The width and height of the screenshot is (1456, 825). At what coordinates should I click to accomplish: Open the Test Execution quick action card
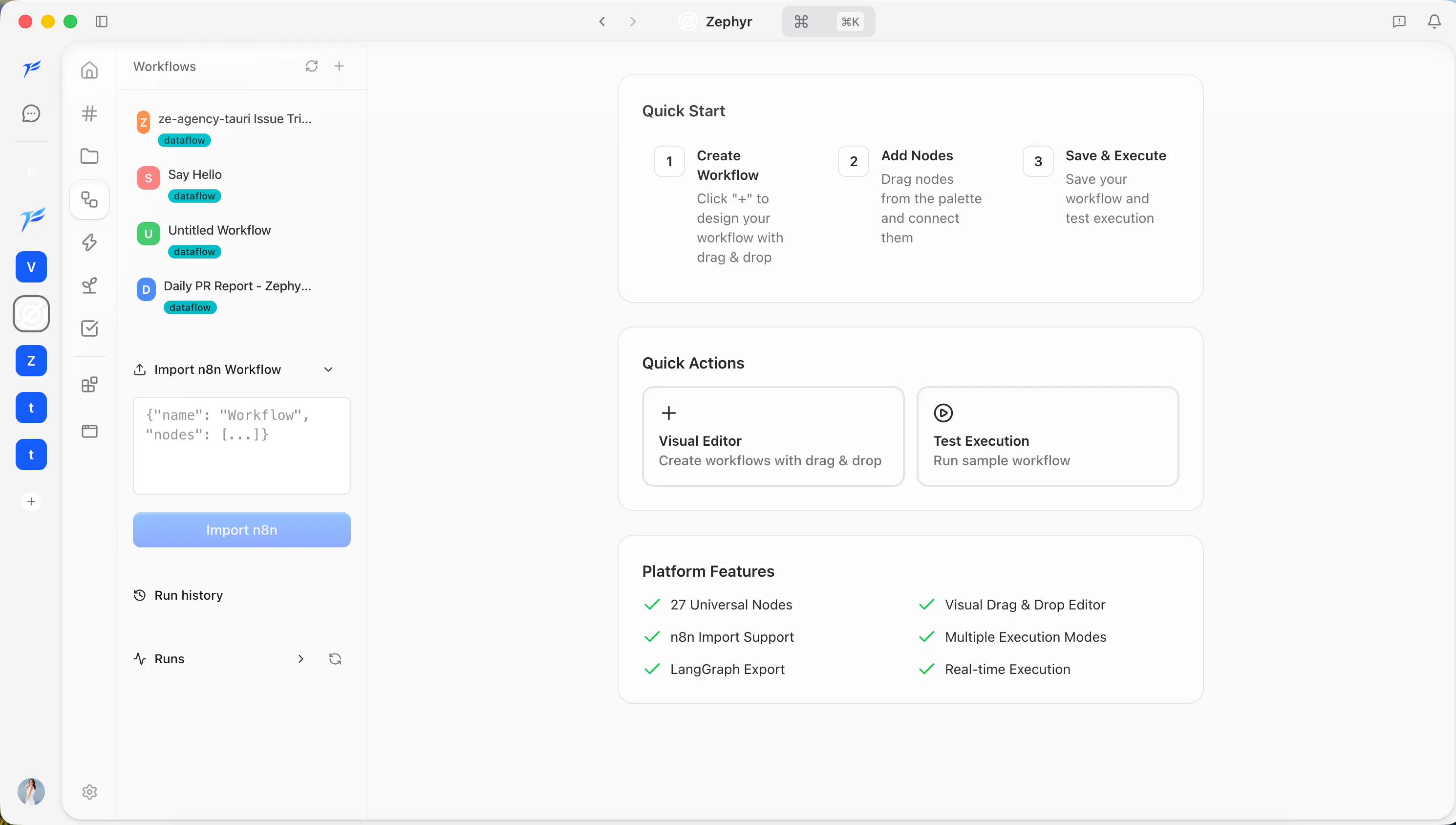click(1048, 436)
